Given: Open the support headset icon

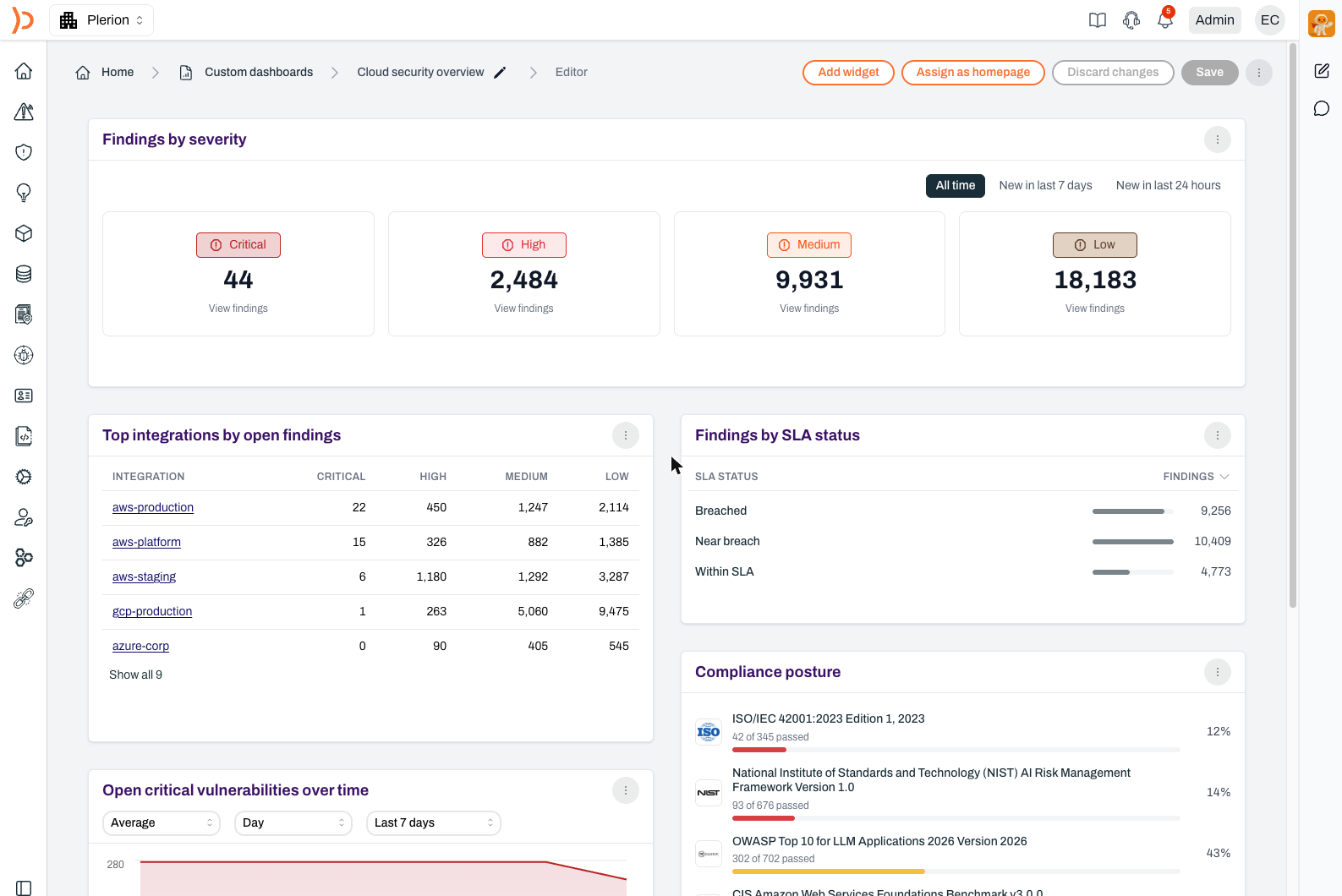Looking at the screenshot, I should 1131,20.
